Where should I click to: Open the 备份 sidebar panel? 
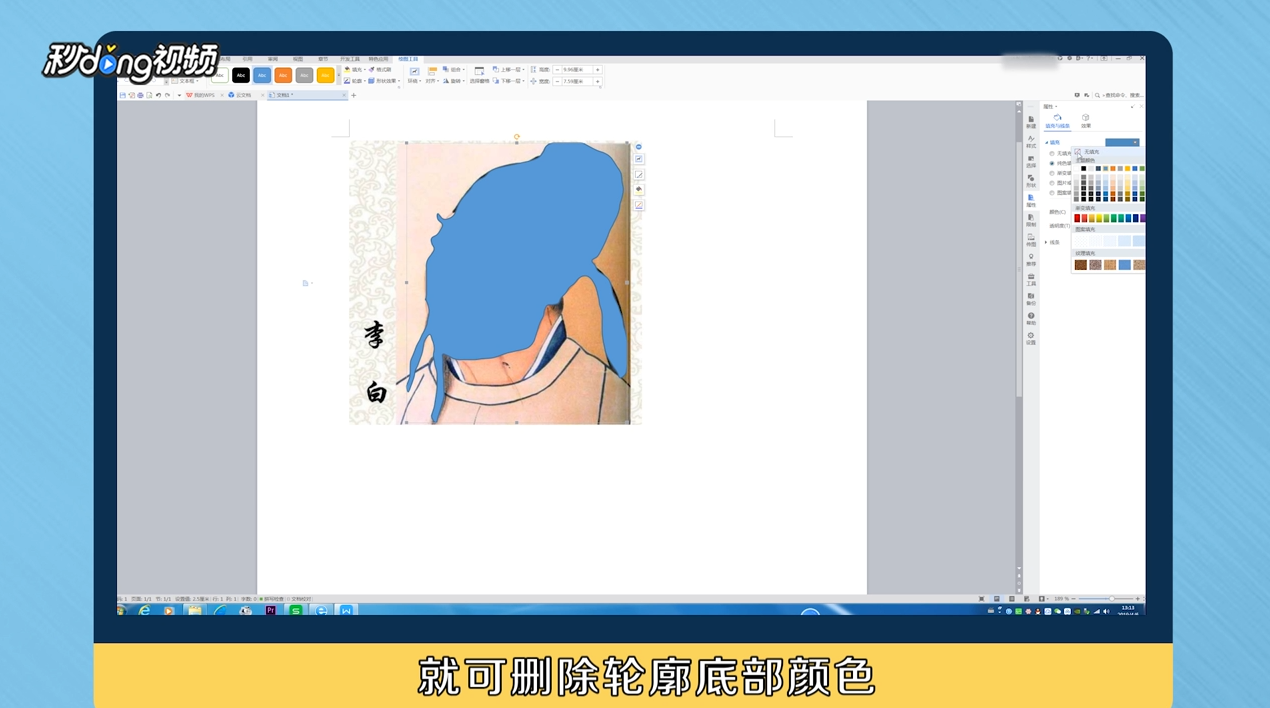pyautogui.click(x=1031, y=299)
